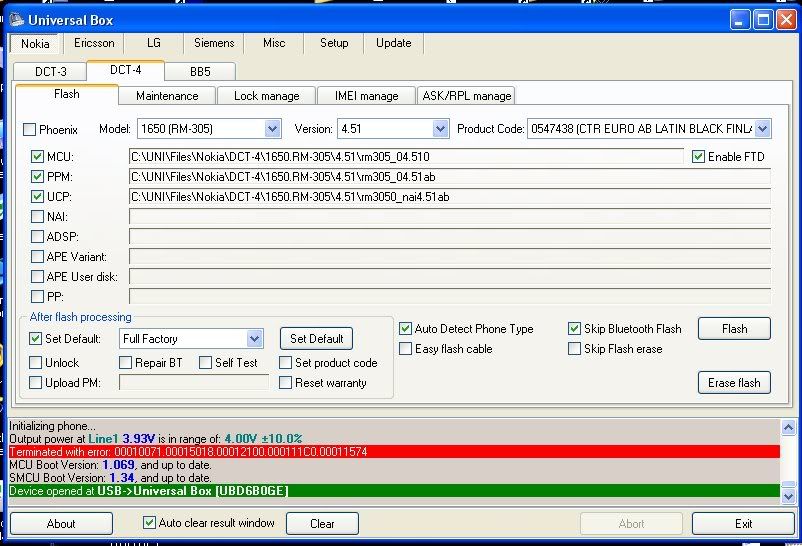The width and height of the screenshot is (802, 546).
Task: Select the Nokia tab
Action: 35,43
